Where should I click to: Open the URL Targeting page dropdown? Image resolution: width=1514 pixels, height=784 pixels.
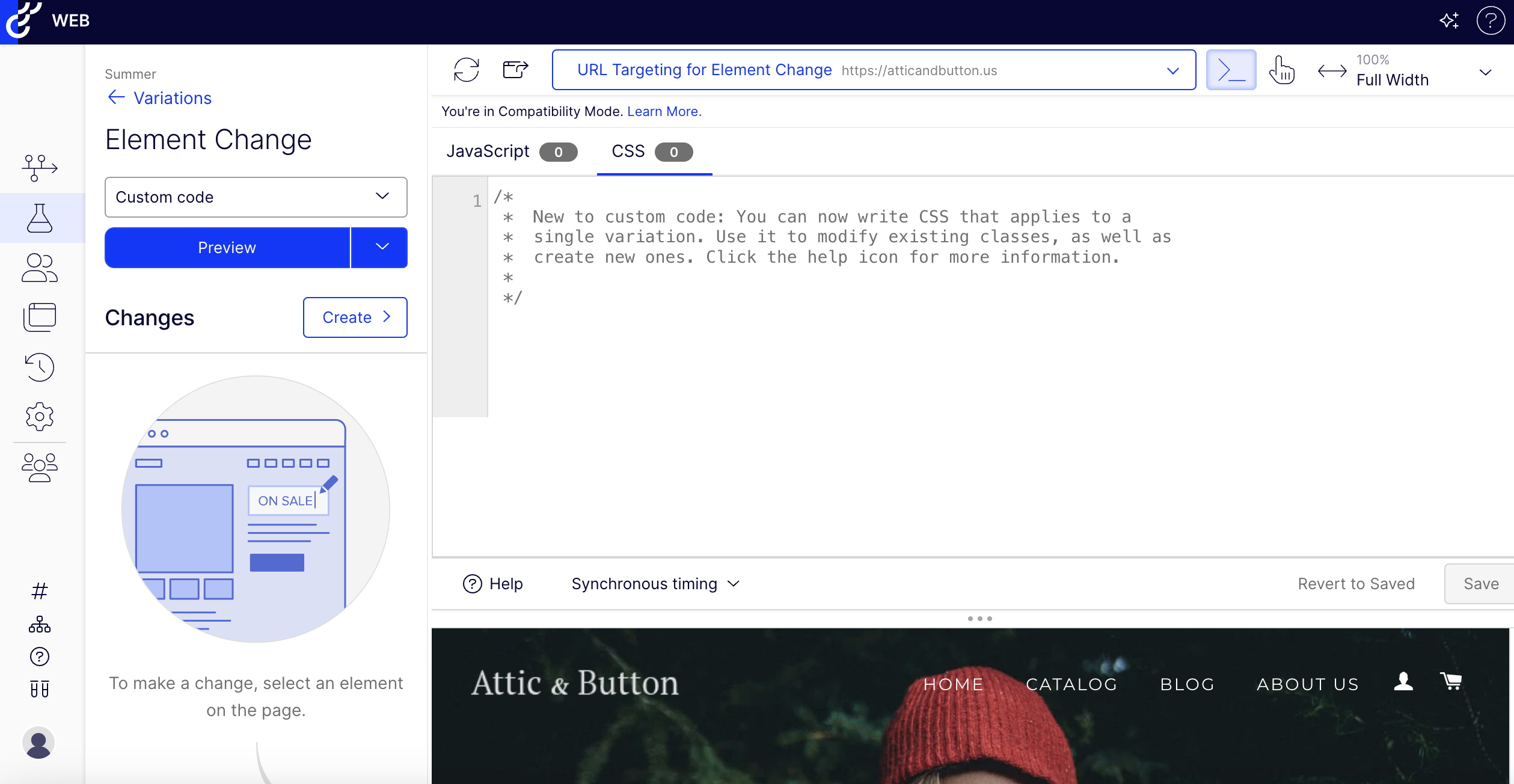point(1172,70)
